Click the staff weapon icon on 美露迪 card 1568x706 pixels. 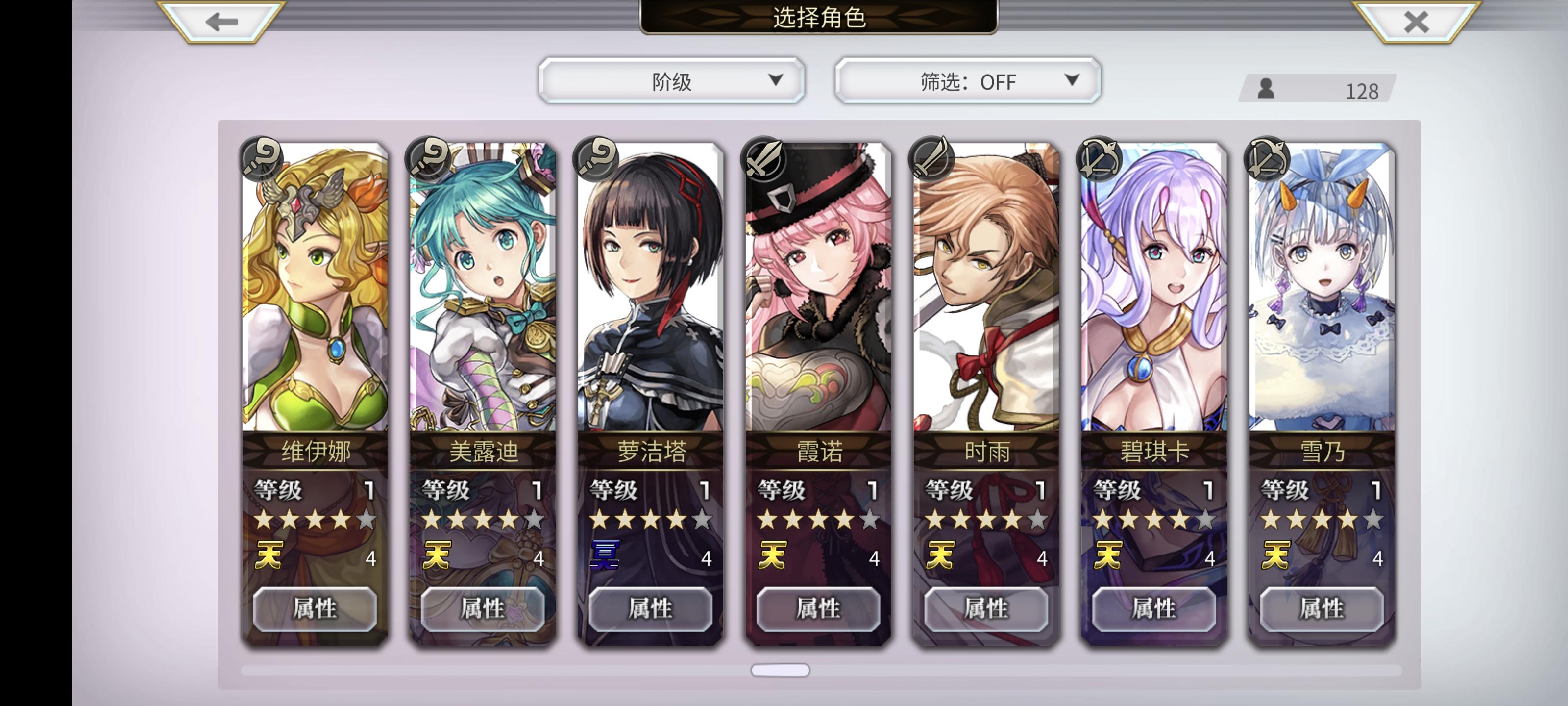(429, 159)
